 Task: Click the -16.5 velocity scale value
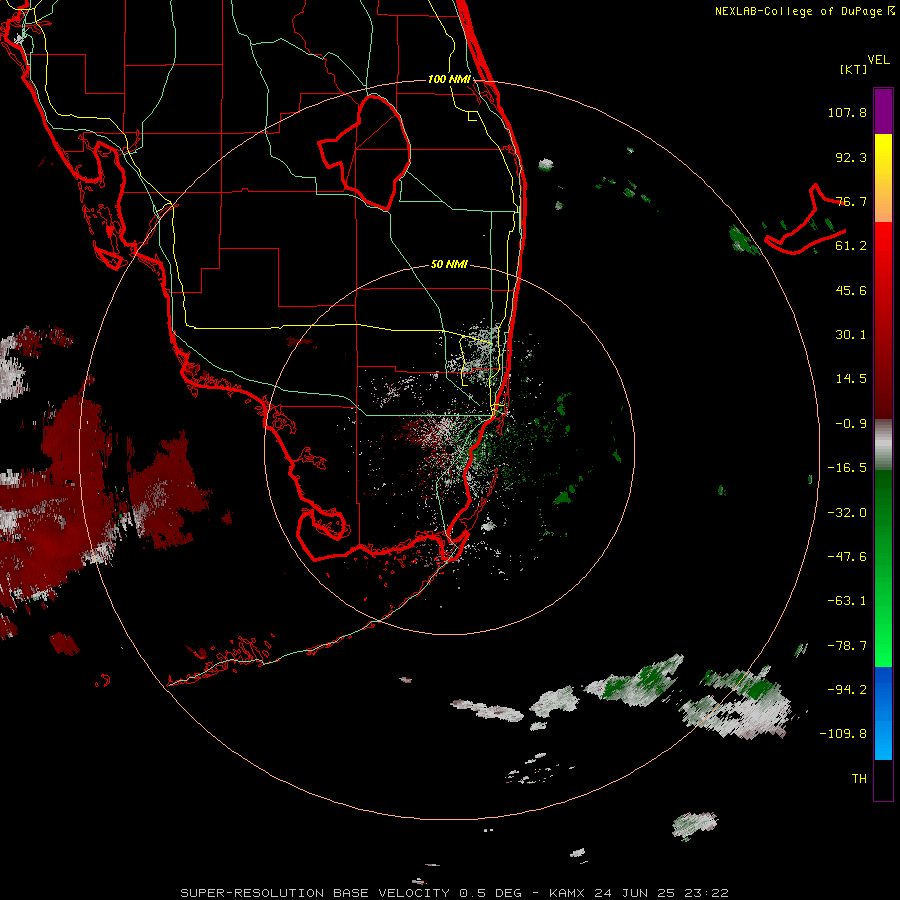coord(847,468)
